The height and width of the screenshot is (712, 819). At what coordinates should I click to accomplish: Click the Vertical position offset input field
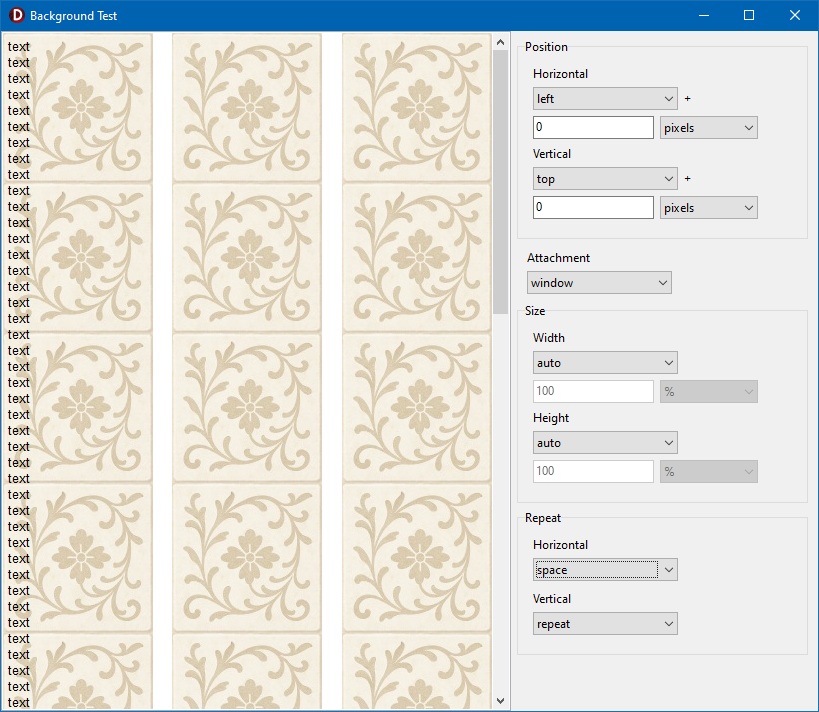coord(593,208)
